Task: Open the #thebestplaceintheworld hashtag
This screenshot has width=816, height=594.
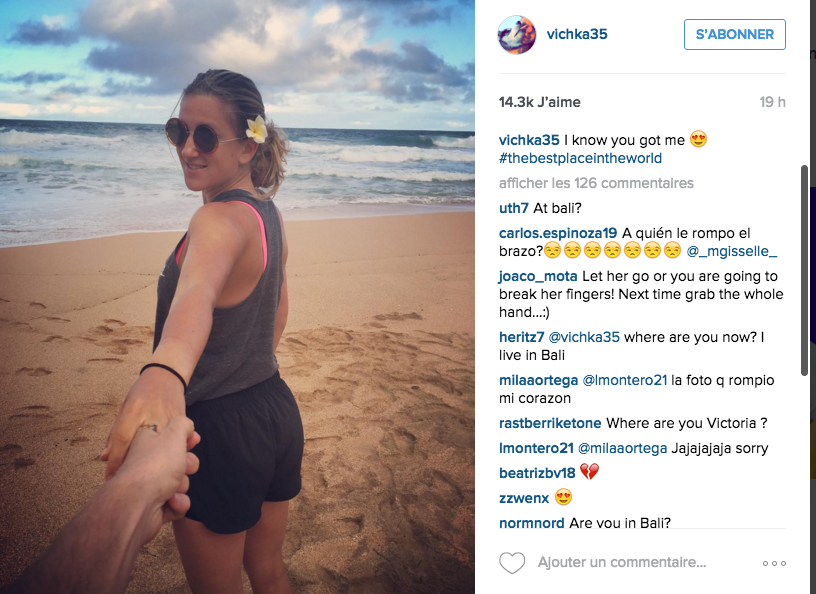Action: tap(580, 158)
